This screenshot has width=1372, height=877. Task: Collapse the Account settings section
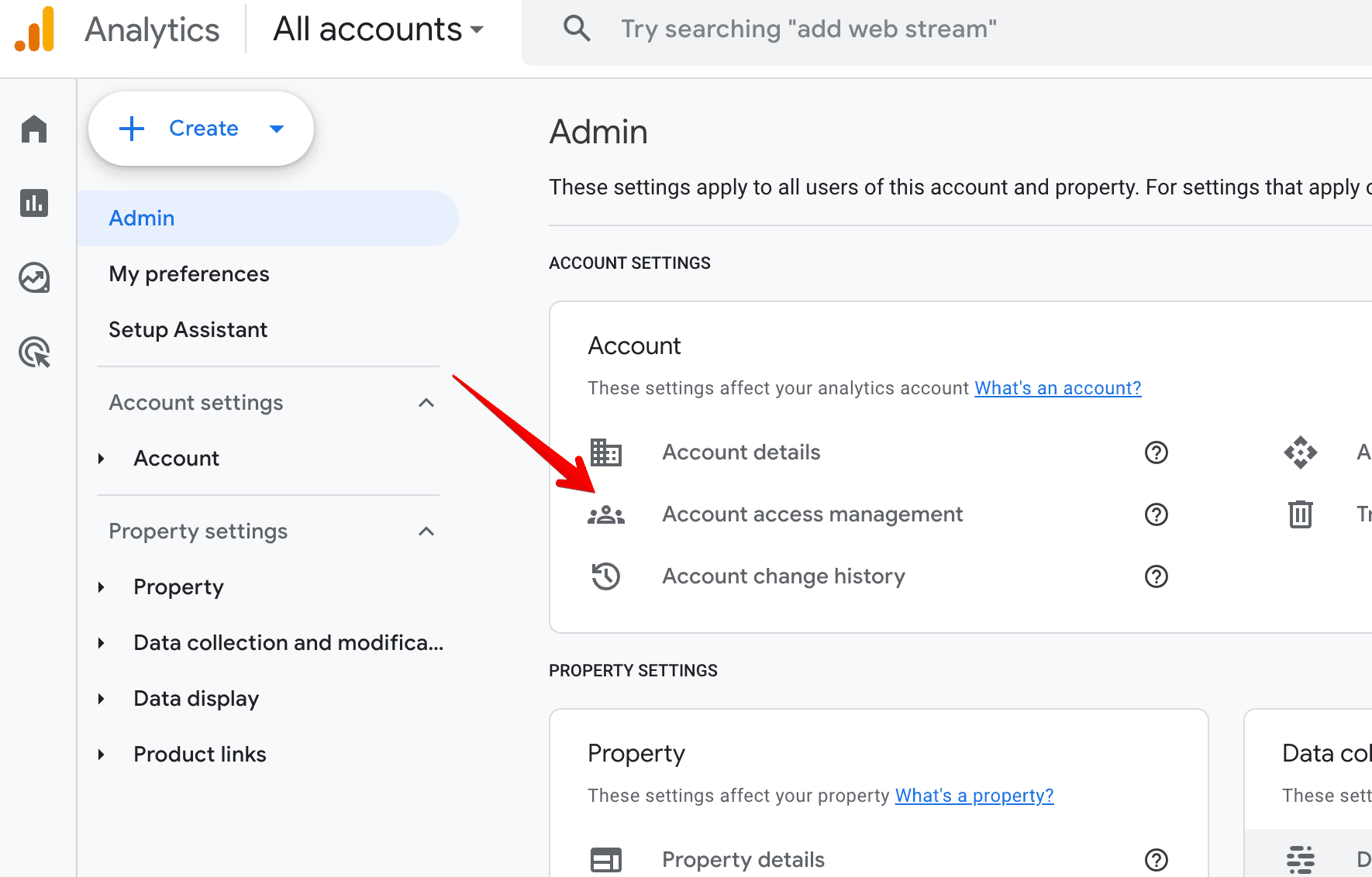(x=426, y=403)
